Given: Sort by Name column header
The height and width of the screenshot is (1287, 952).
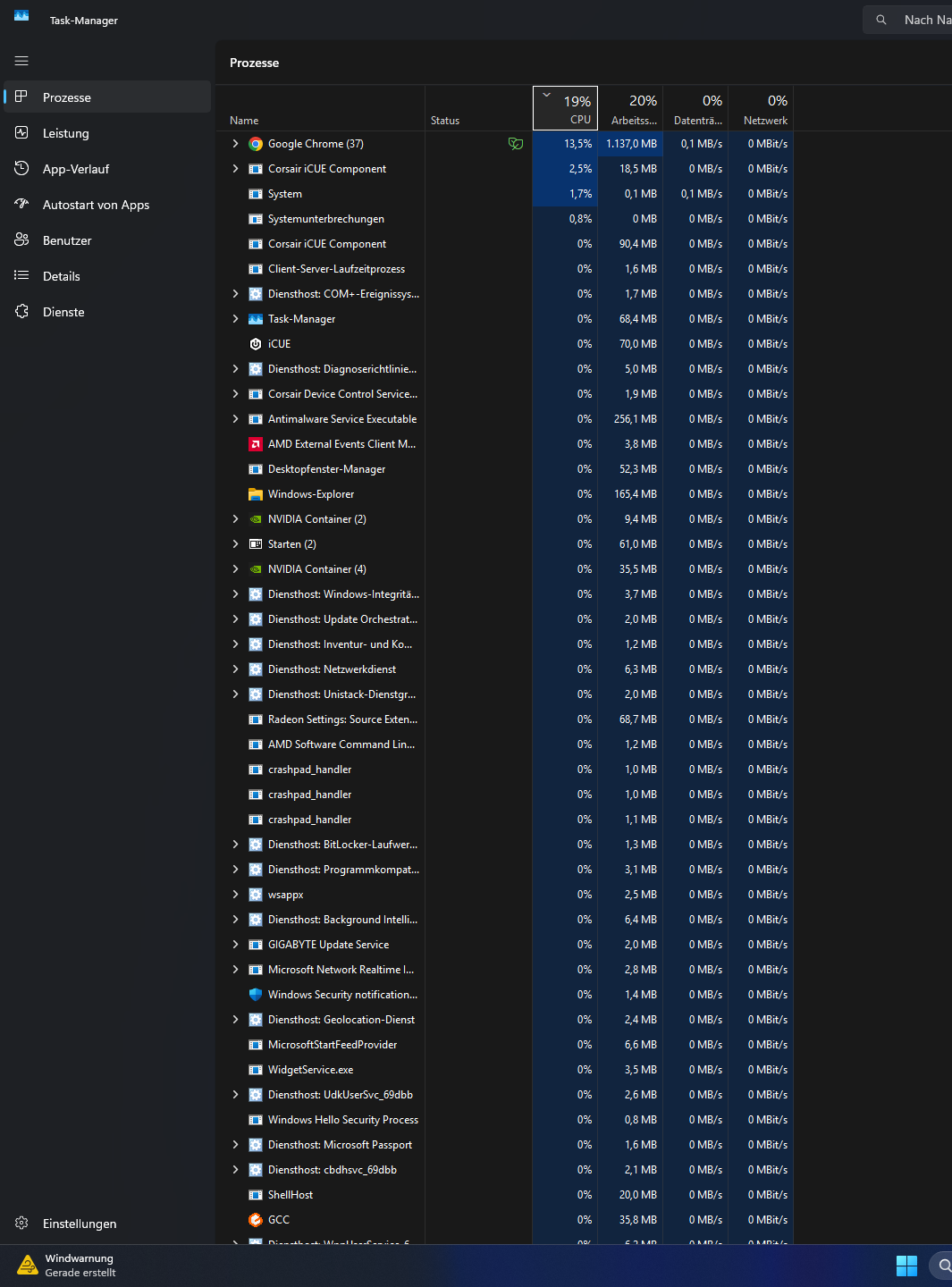Looking at the screenshot, I should (x=320, y=108).
